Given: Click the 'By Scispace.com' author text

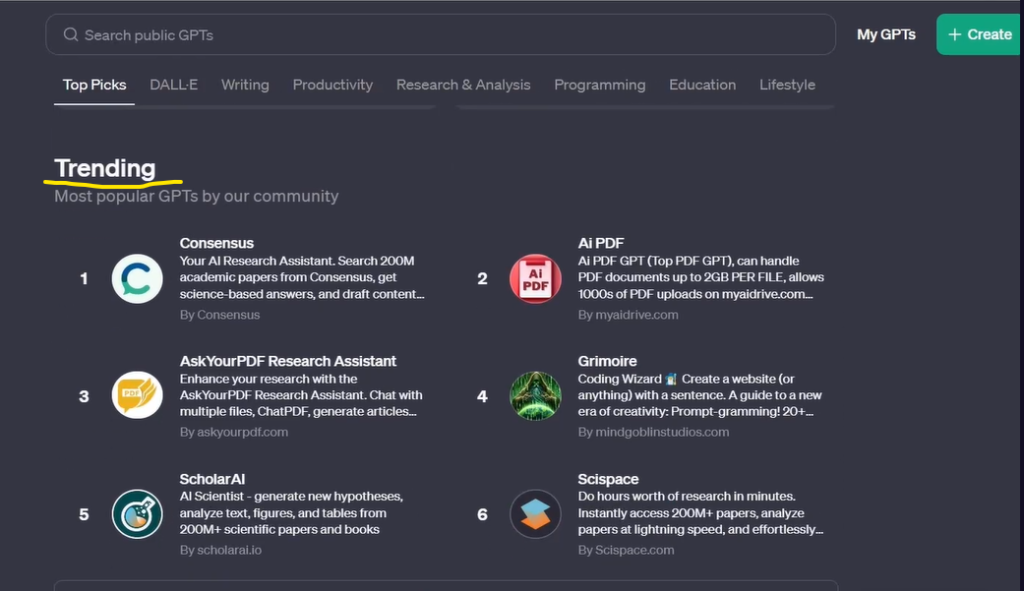Looking at the screenshot, I should (x=626, y=550).
